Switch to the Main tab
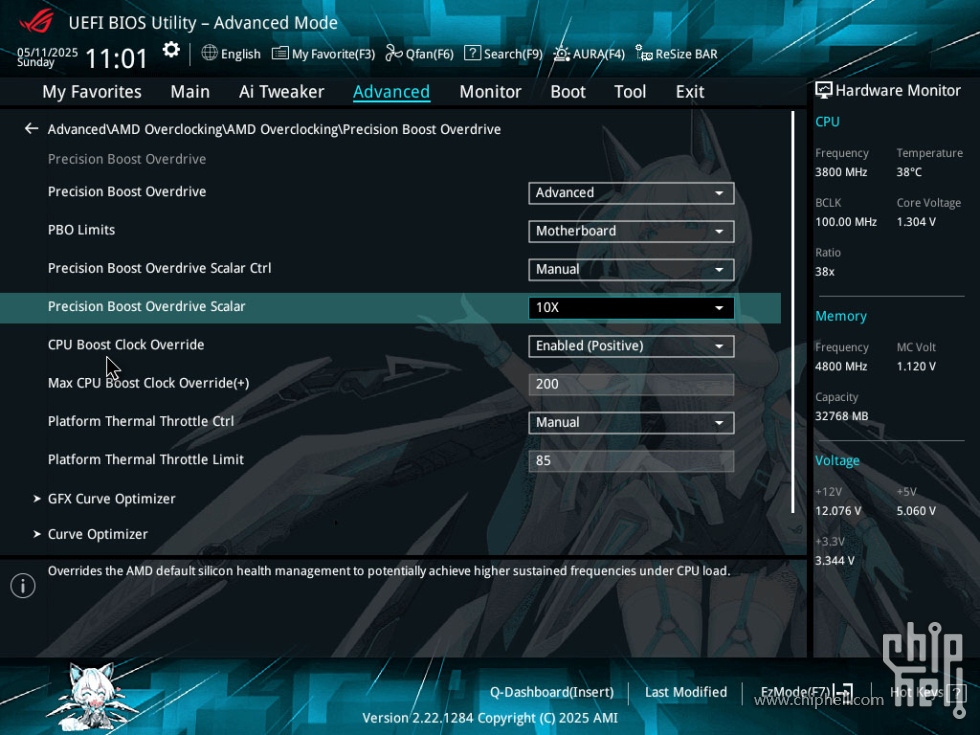Image resolution: width=980 pixels, height=735 pixels. (190, 92)
